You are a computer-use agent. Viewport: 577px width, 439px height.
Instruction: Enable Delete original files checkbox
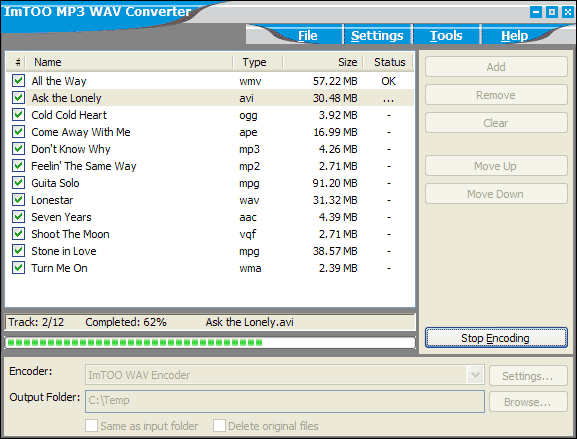tap(219, 426)
